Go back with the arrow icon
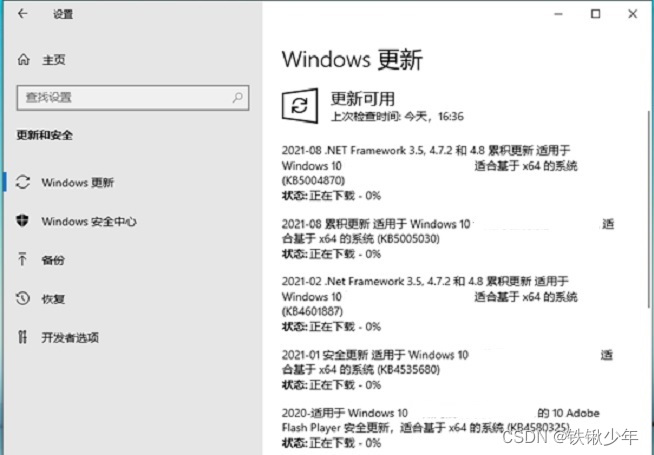Screen dimensions: 654x455 [x=23, y=14]
